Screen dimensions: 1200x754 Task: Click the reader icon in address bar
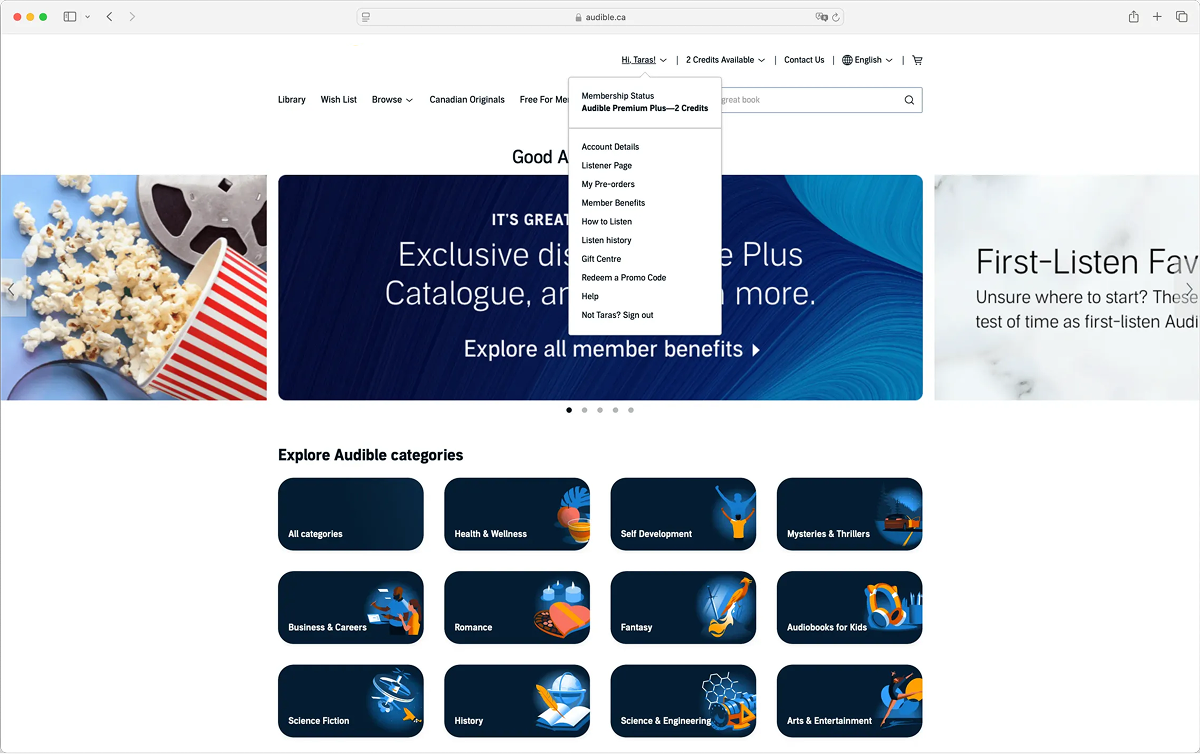pos(366,17)
